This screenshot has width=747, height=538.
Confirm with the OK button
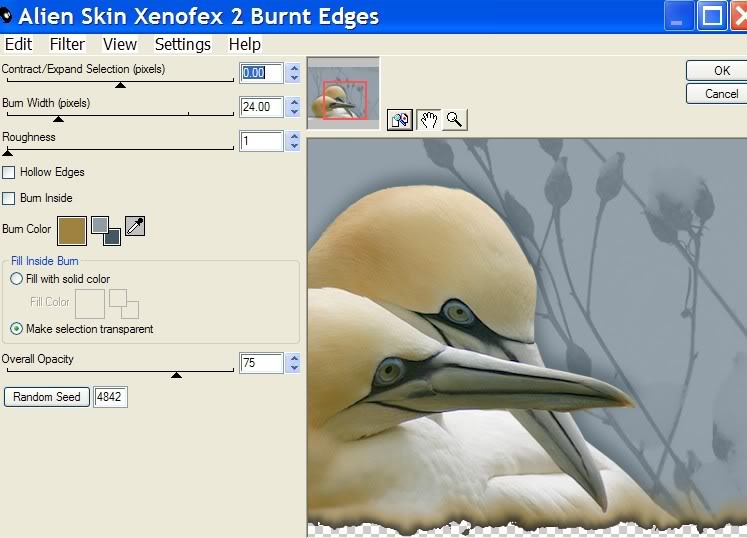tap(717, 71)
